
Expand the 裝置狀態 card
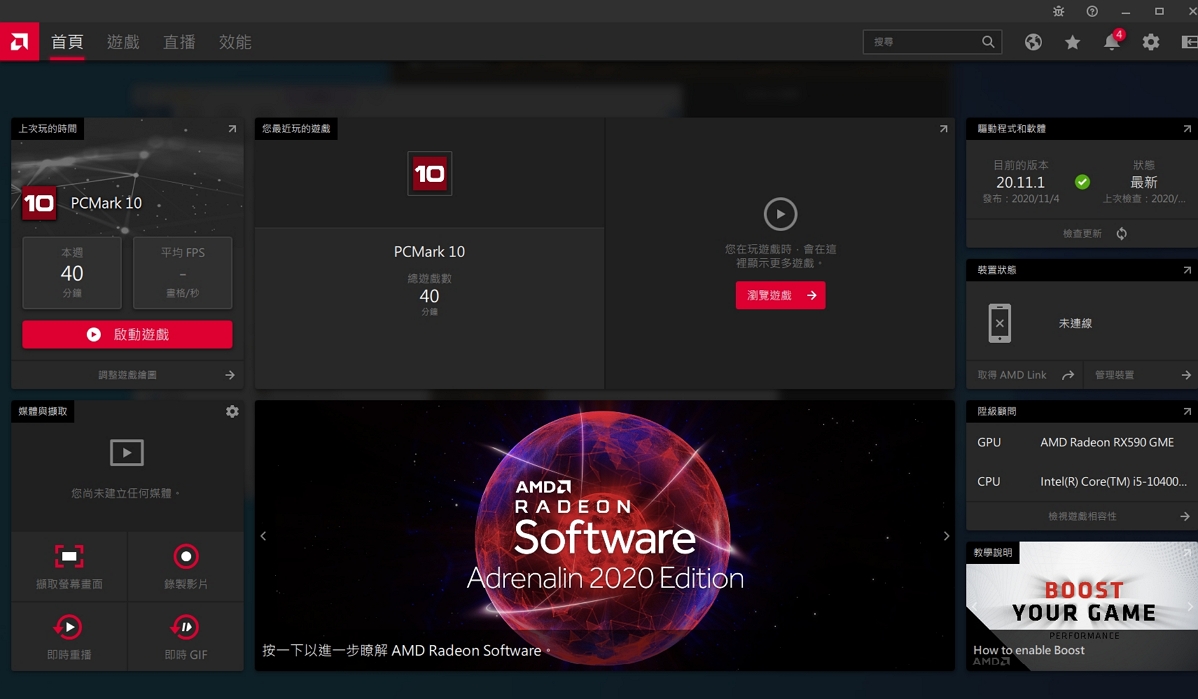tap(1187, 270)
